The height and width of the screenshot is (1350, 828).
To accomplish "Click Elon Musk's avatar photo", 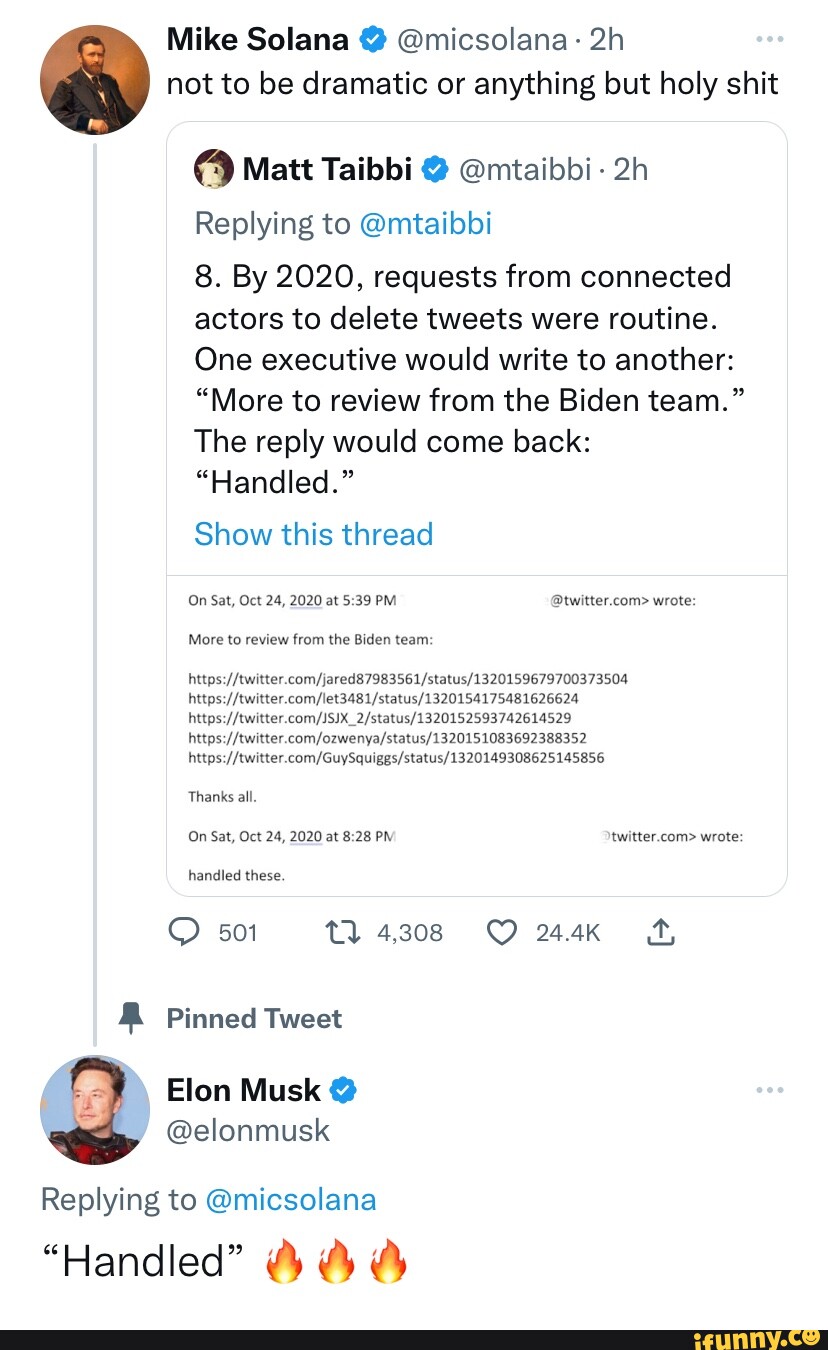I will coord(94,1110).
